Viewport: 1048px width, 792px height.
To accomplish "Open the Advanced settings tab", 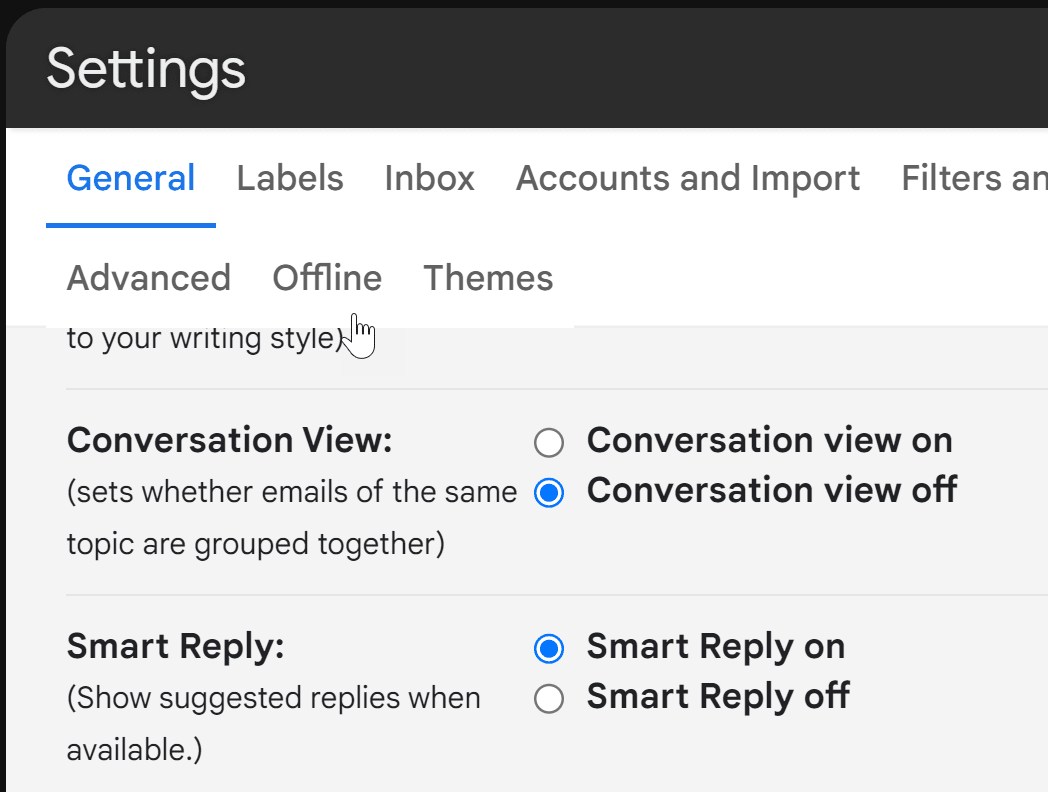I will pyautogui.click(x=149, y=278).
